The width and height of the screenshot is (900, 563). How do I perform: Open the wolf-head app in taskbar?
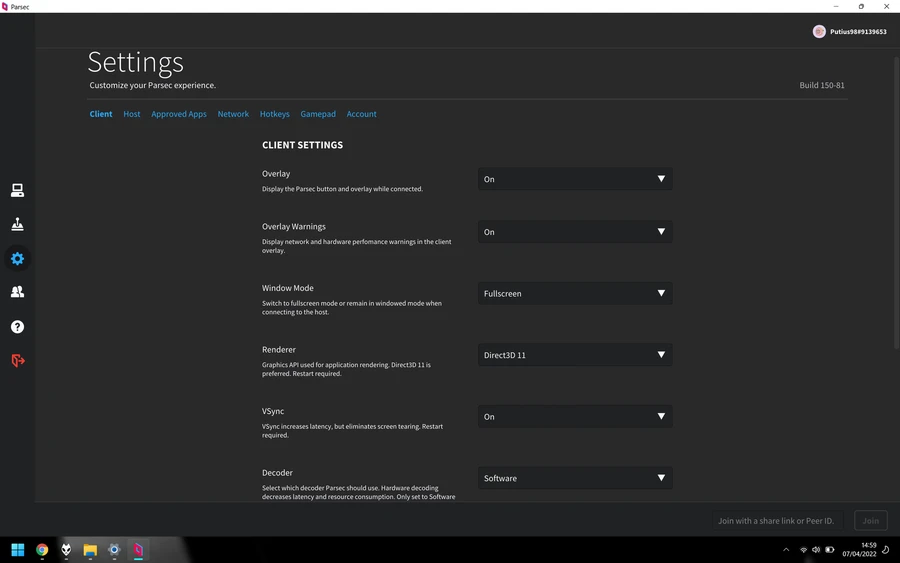coord(66,550)
